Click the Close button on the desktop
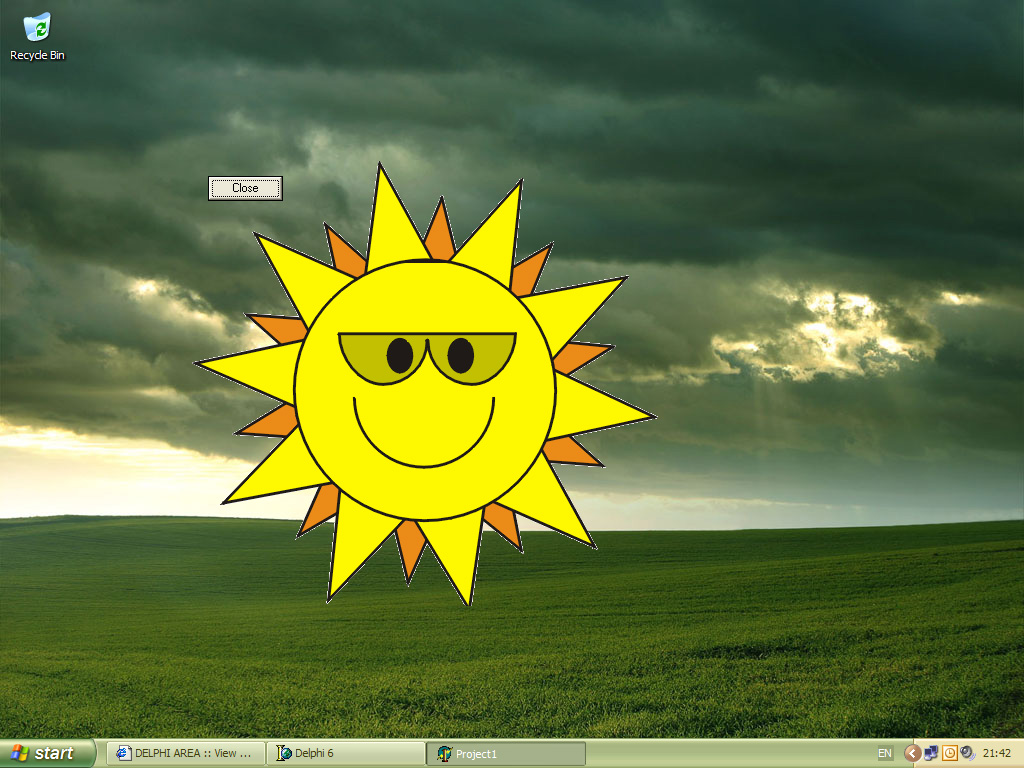 click(245, 188)
